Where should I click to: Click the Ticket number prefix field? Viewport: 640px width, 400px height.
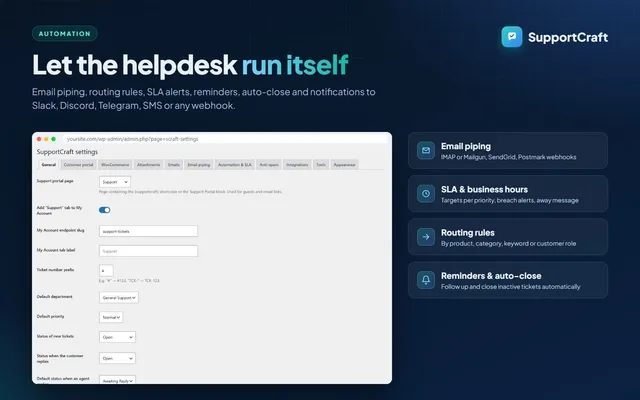(x=106, y=270)
